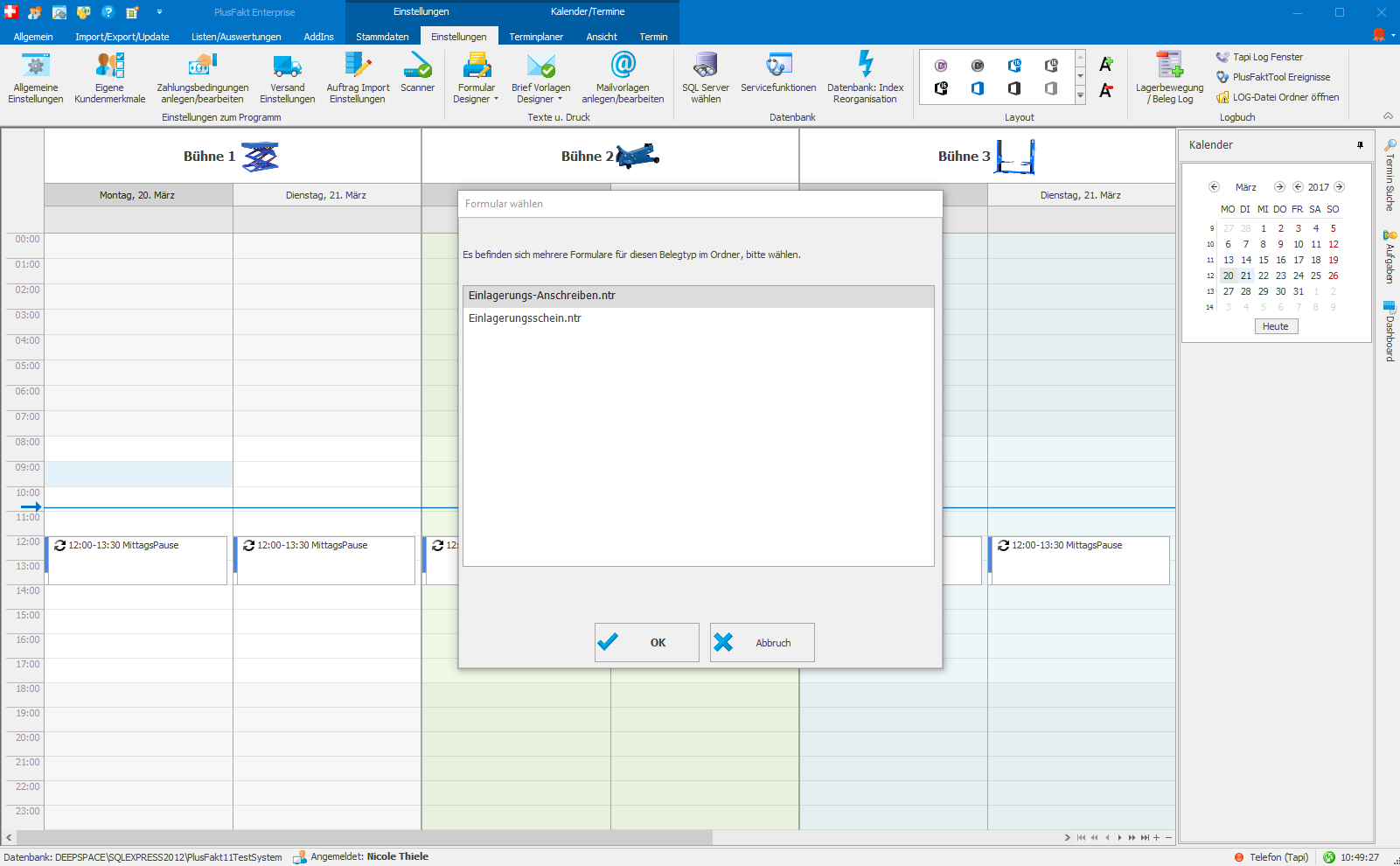The image size is (1400, 866).
Task: Pin the Kalender panel
Action: (1360, 145)
